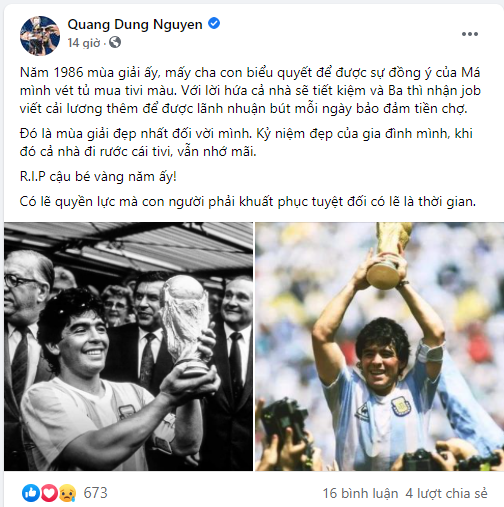Click the red heart reaction icon
Screen dimensions: 504x507
coord(49,493)
